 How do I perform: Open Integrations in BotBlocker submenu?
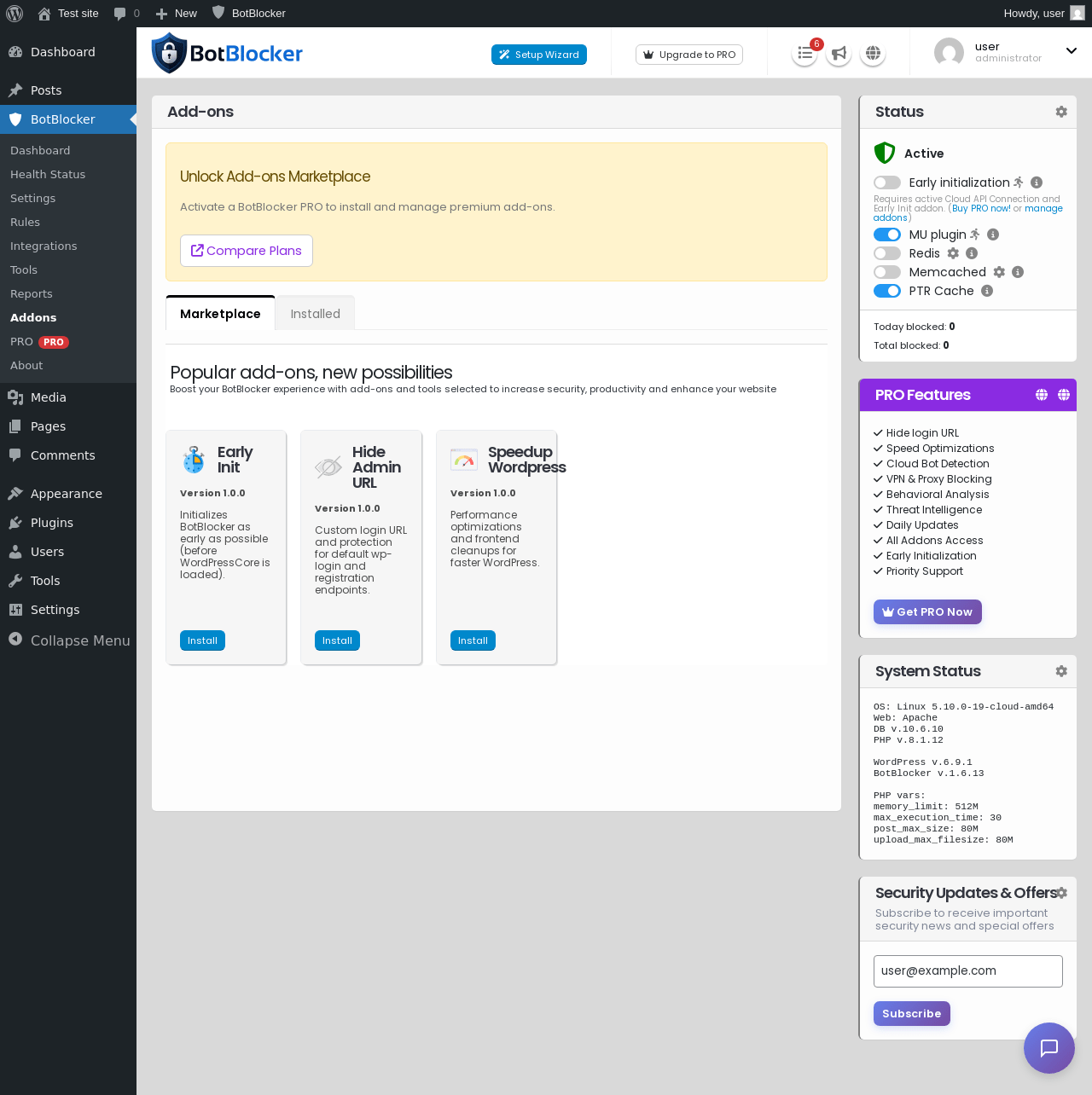[44, 246]
